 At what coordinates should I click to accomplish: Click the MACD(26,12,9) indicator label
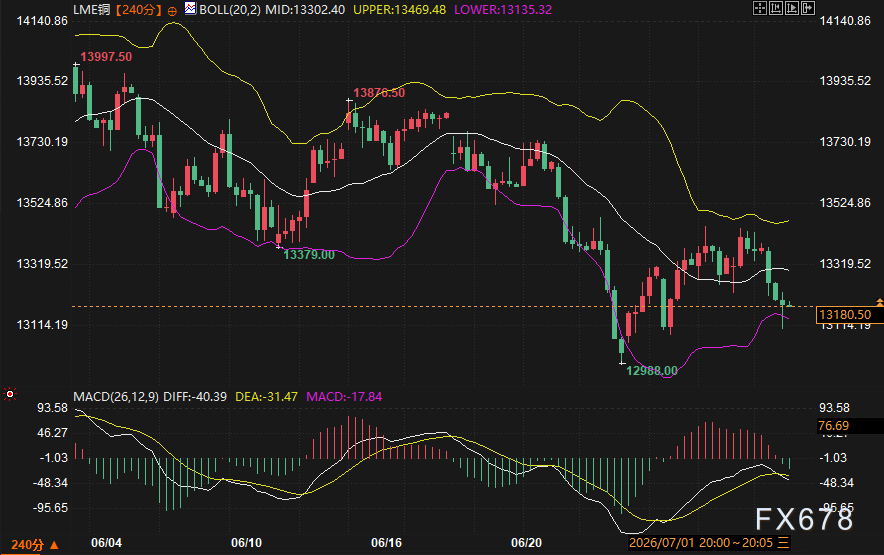coord(116,397)
